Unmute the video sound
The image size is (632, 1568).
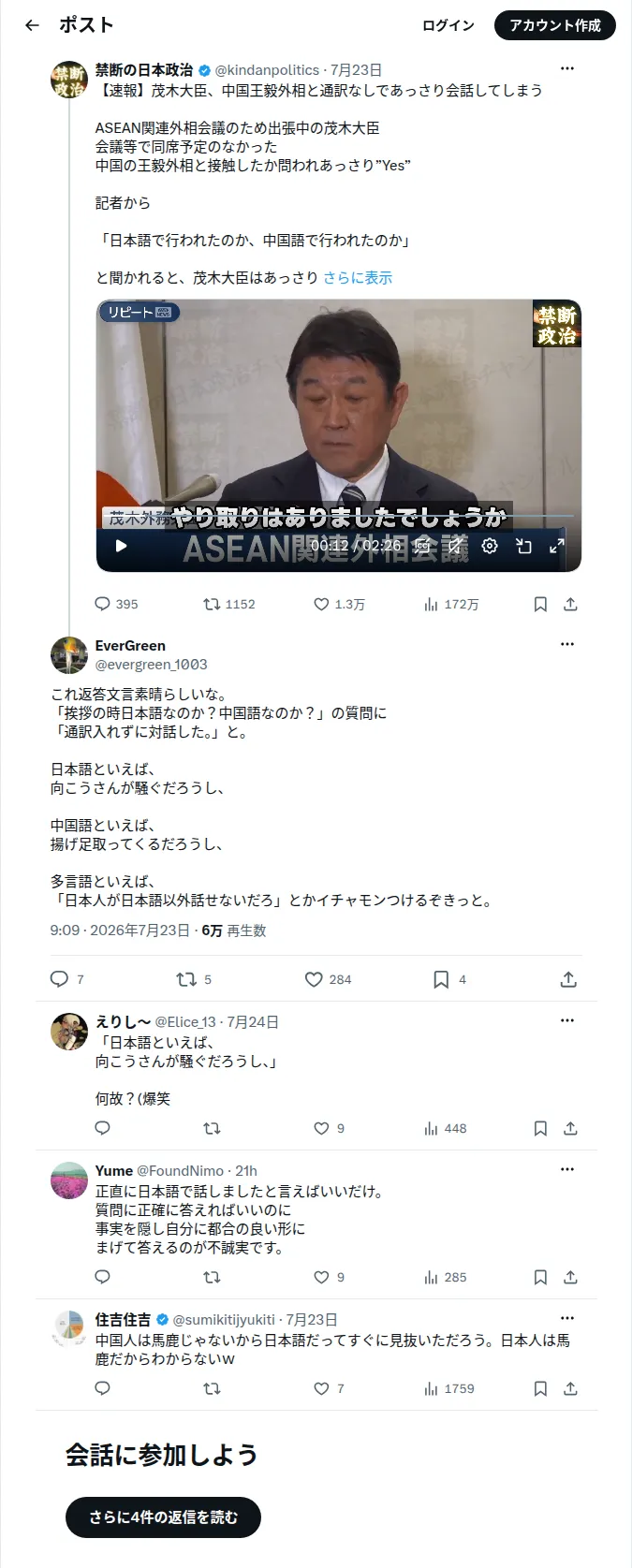pyautogui.click(x=455, y=546)
